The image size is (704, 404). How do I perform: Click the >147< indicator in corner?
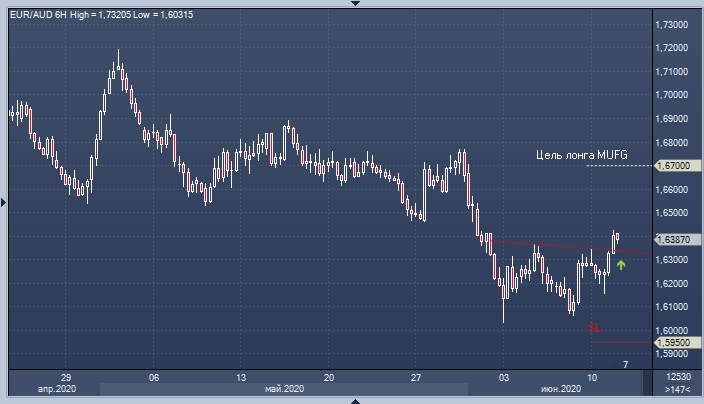coord(677,387)
